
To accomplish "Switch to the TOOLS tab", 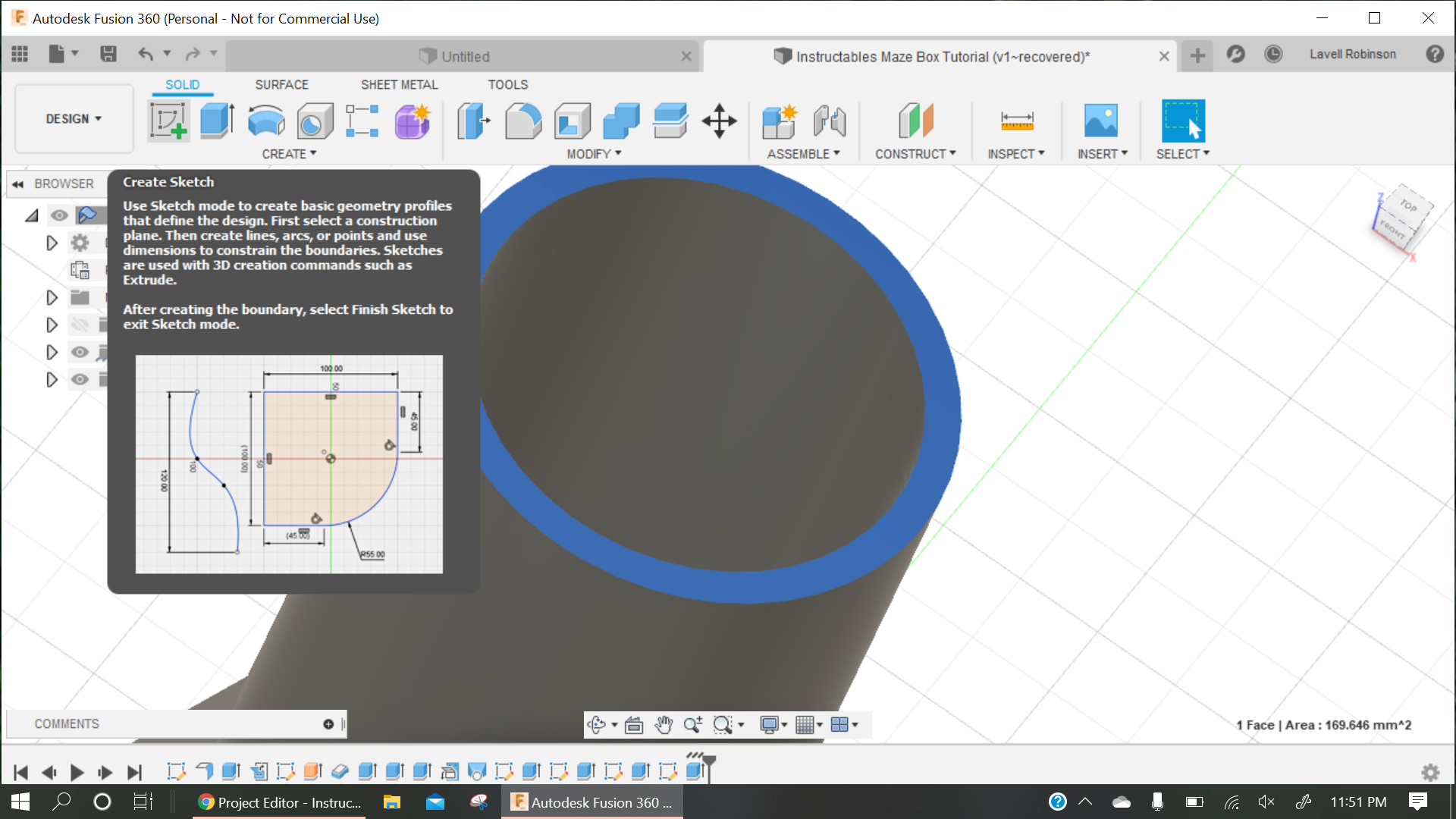I will (507, 85).
